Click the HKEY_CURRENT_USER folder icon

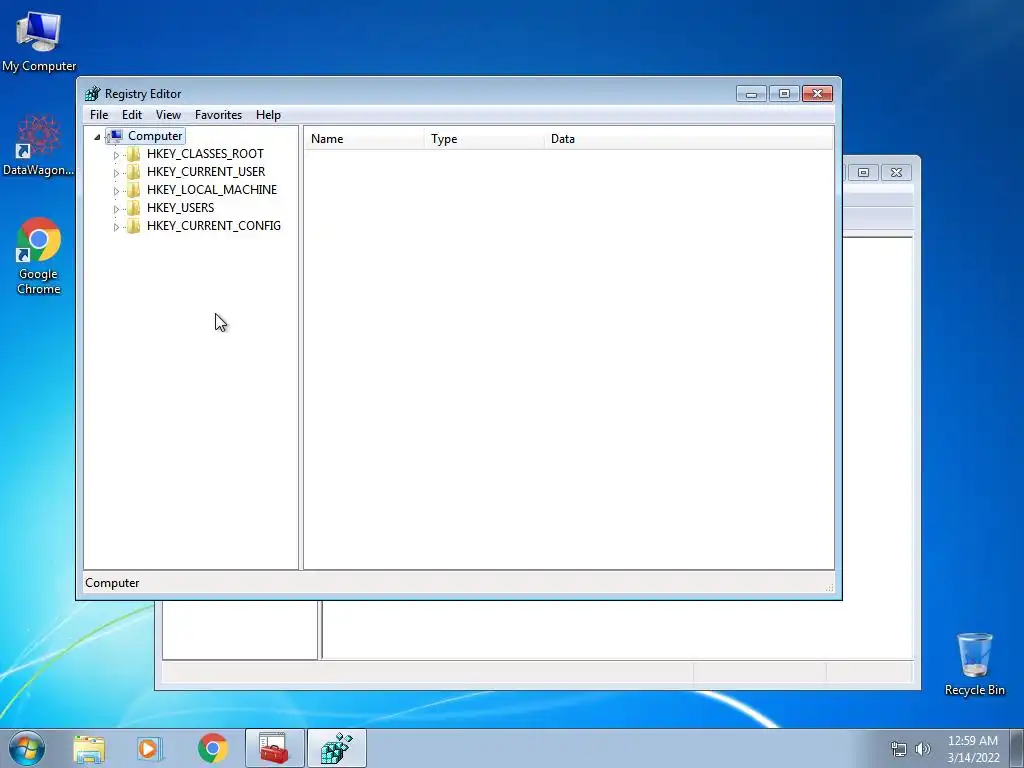click(x=133, y=172)
